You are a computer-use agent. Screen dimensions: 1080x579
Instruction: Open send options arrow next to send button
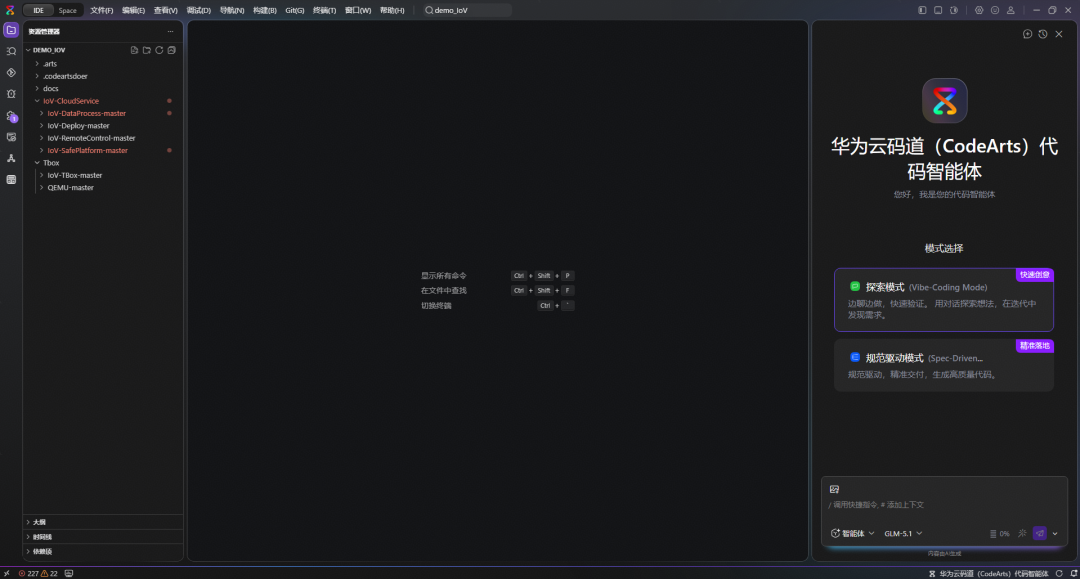coord(1055,534)
